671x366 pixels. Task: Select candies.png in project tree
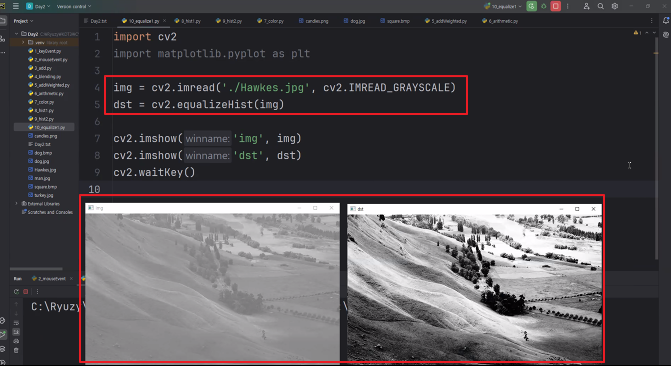(x=42, y=136)
